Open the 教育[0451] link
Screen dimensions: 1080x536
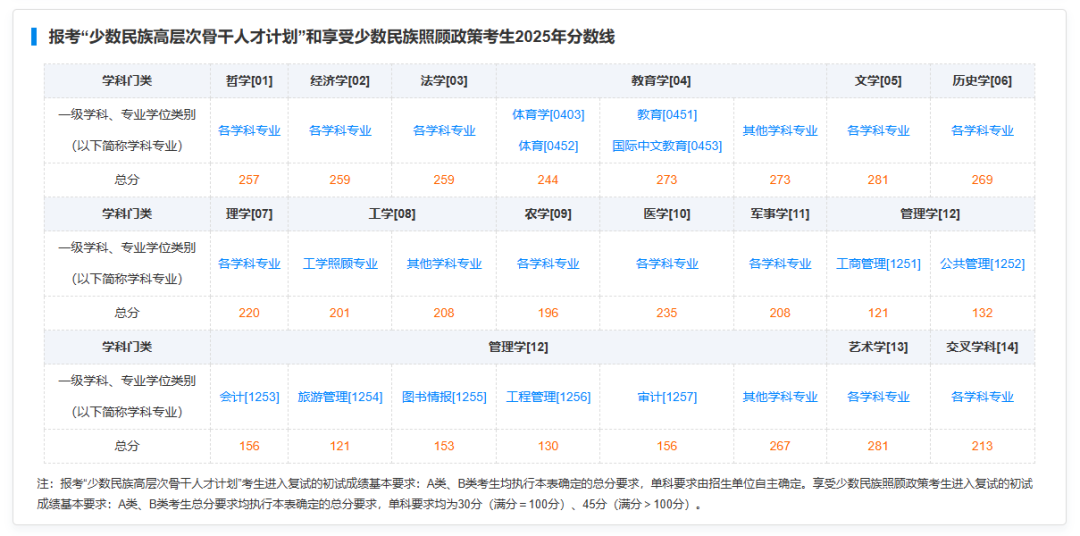point(666,115)
